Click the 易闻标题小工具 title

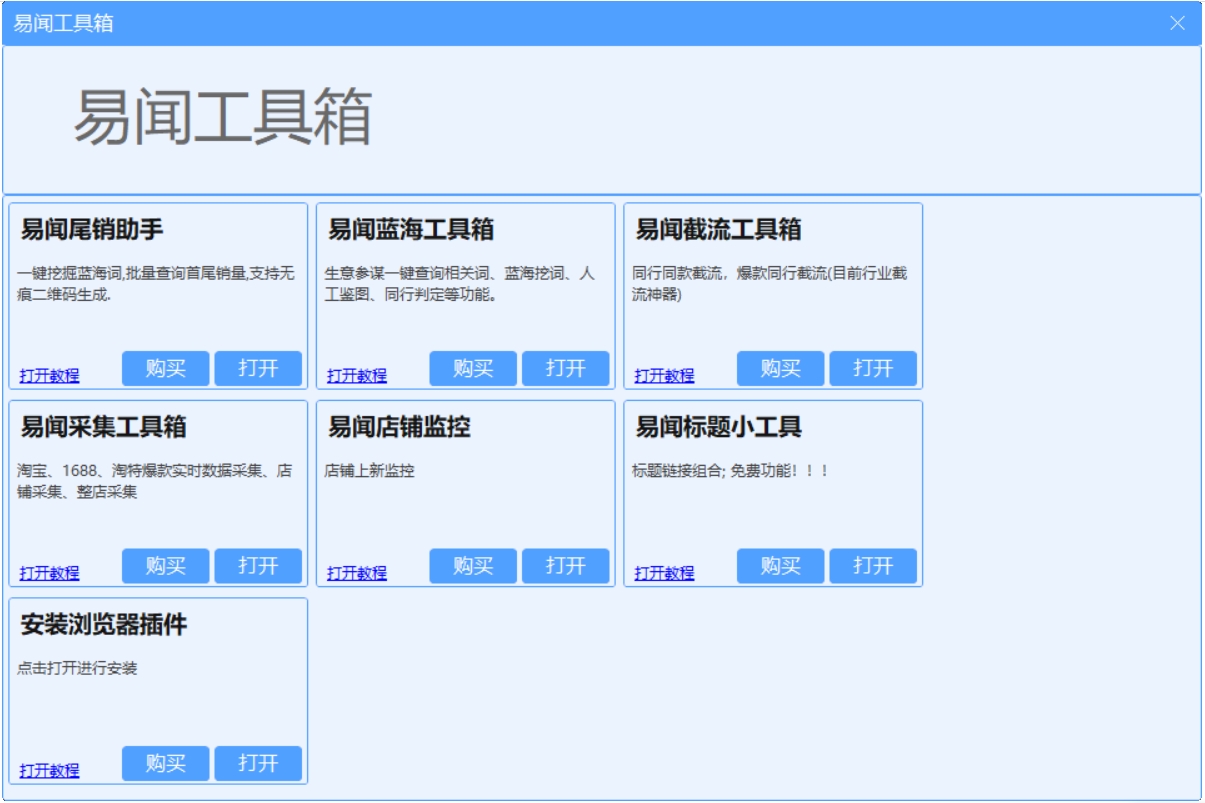[x=719, y=428]
